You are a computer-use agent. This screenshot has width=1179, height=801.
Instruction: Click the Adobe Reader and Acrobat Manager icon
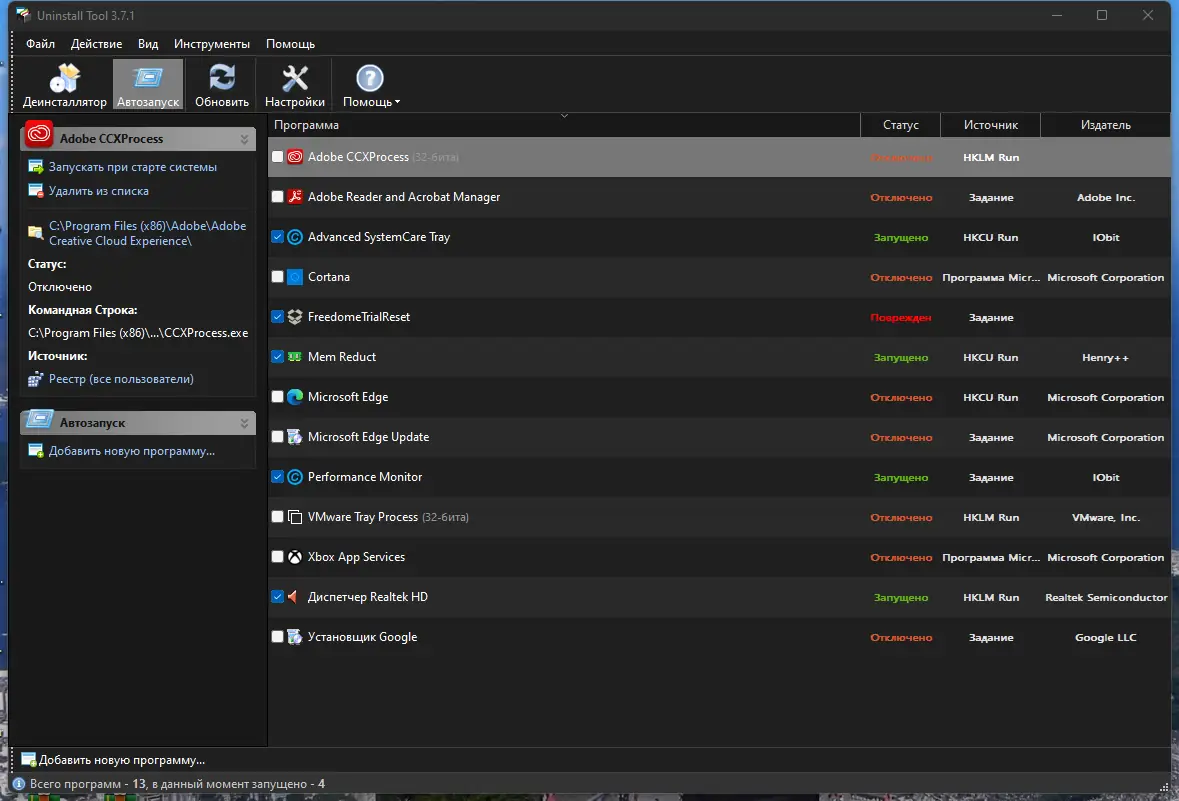coord(295,196)
